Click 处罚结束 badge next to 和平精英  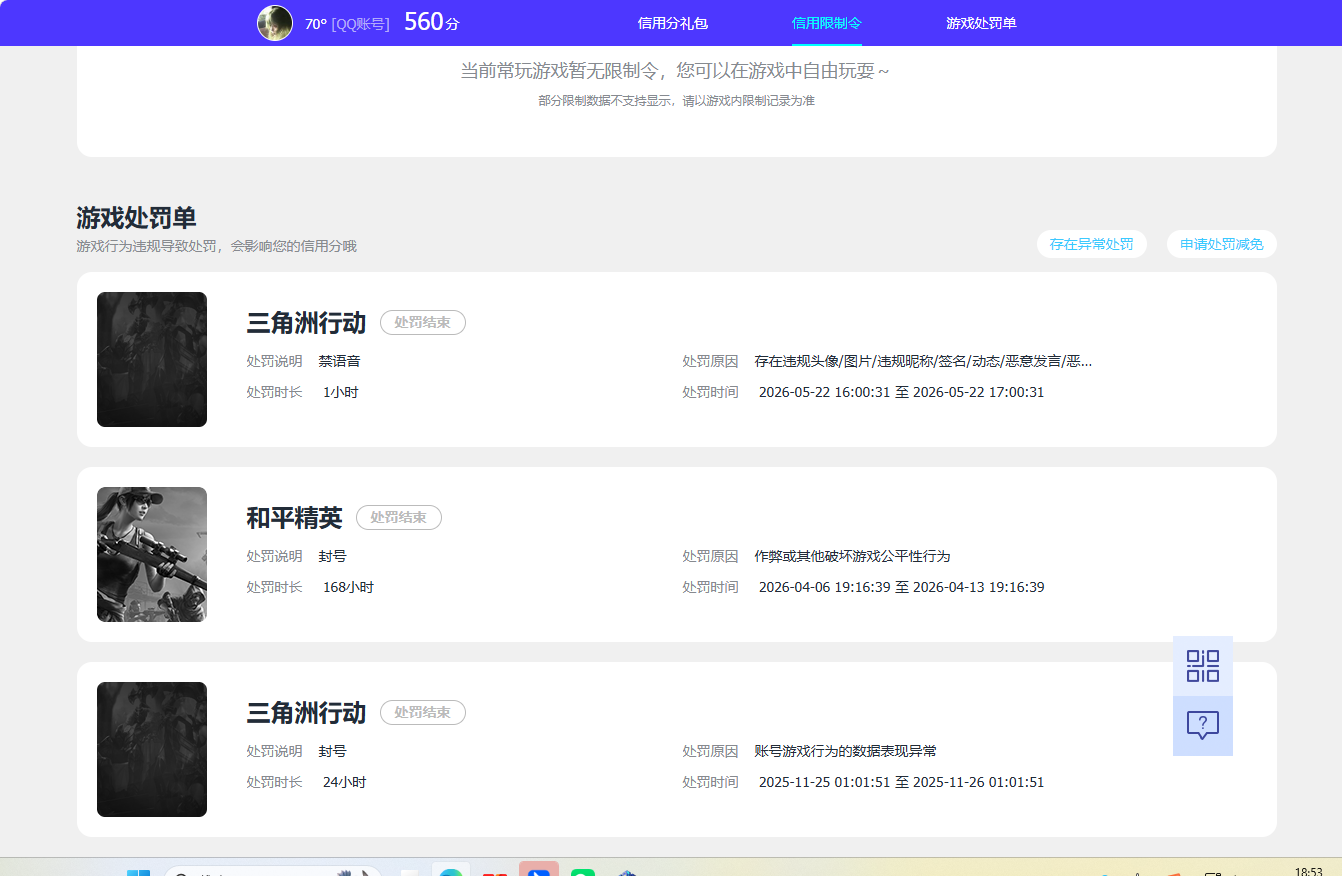tap(399, 517)
